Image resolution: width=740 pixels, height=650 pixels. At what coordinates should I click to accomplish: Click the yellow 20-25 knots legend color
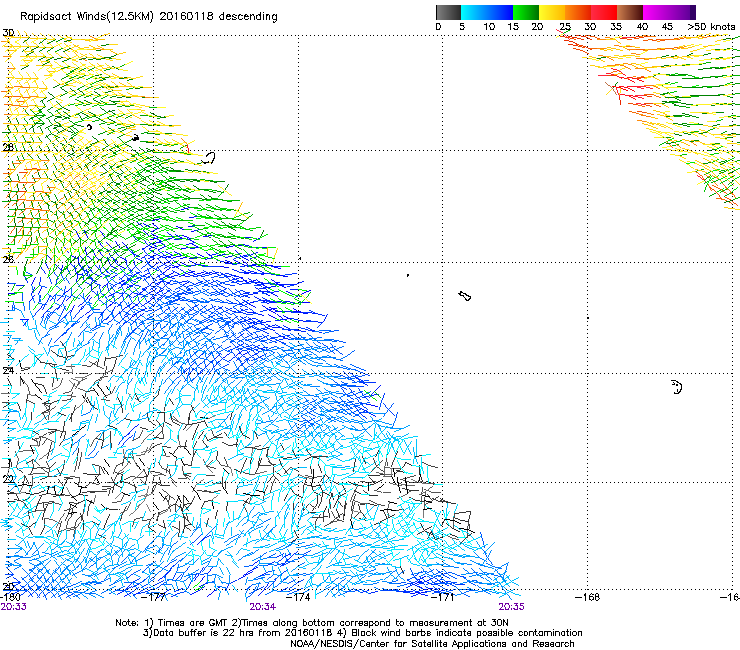pos(552,12)
